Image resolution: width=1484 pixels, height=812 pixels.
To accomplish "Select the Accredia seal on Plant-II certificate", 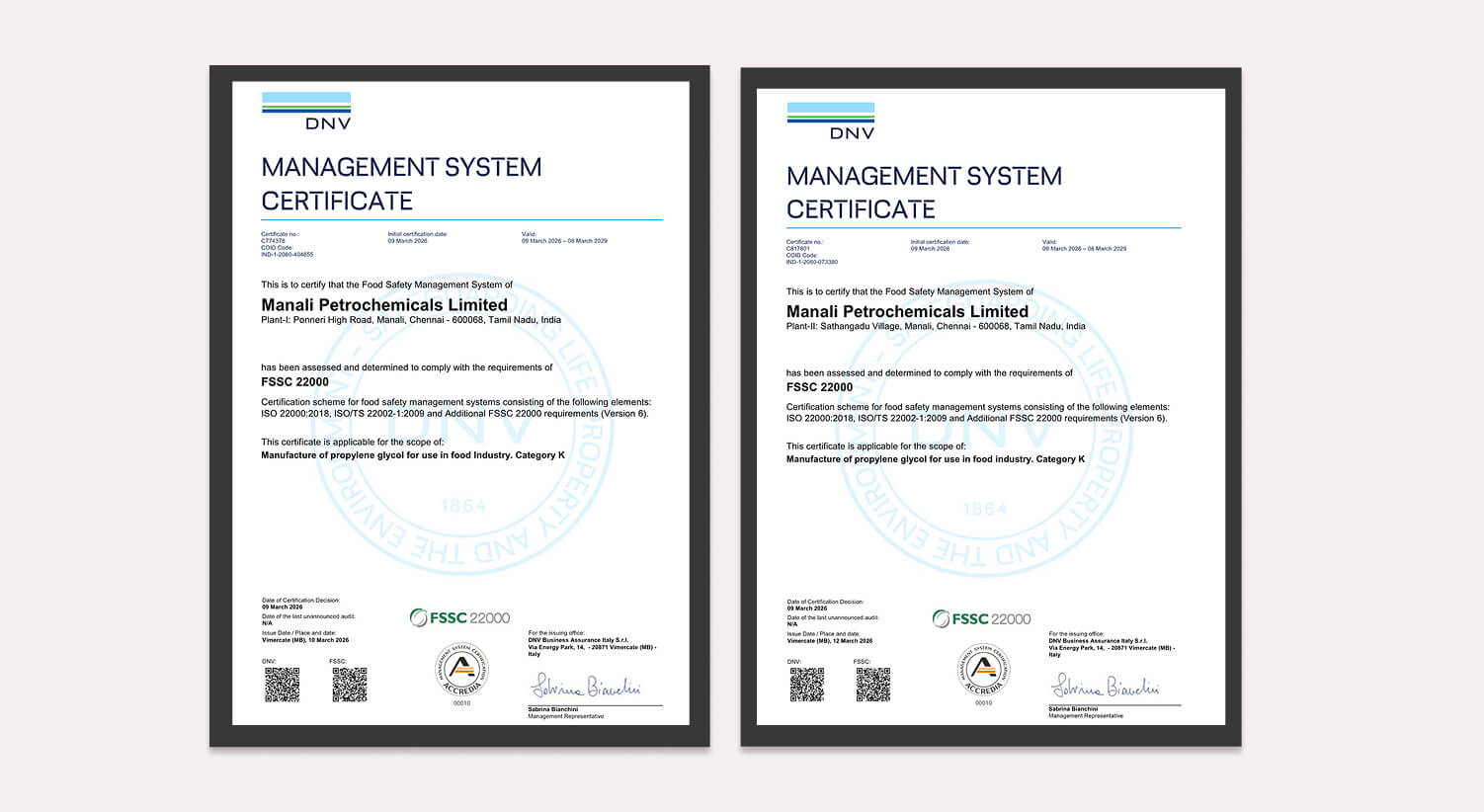I will (983, 671).
